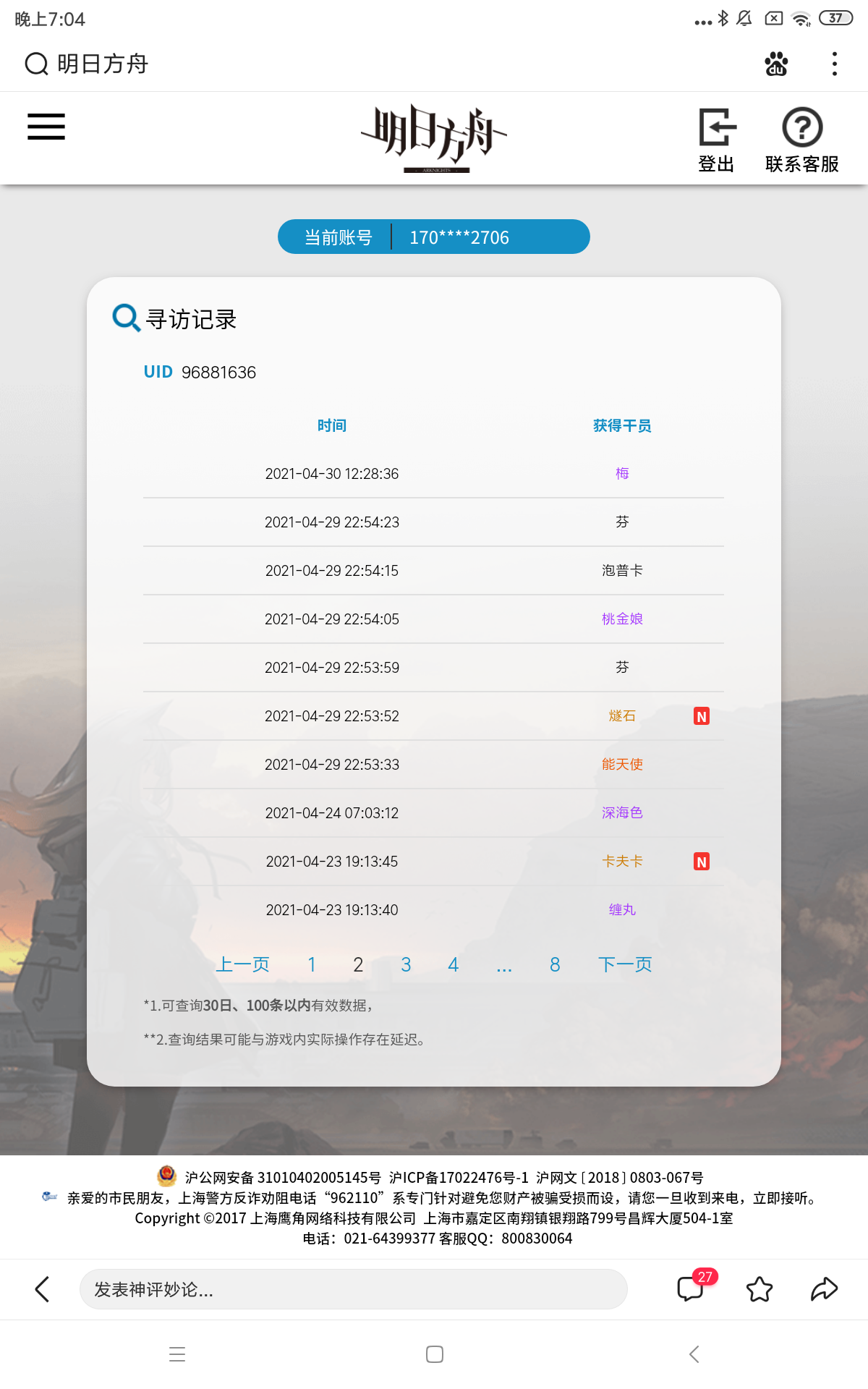Click timestamp 2021-04-23 19:13:40
Screen dimensions: 868x1389
332,909
